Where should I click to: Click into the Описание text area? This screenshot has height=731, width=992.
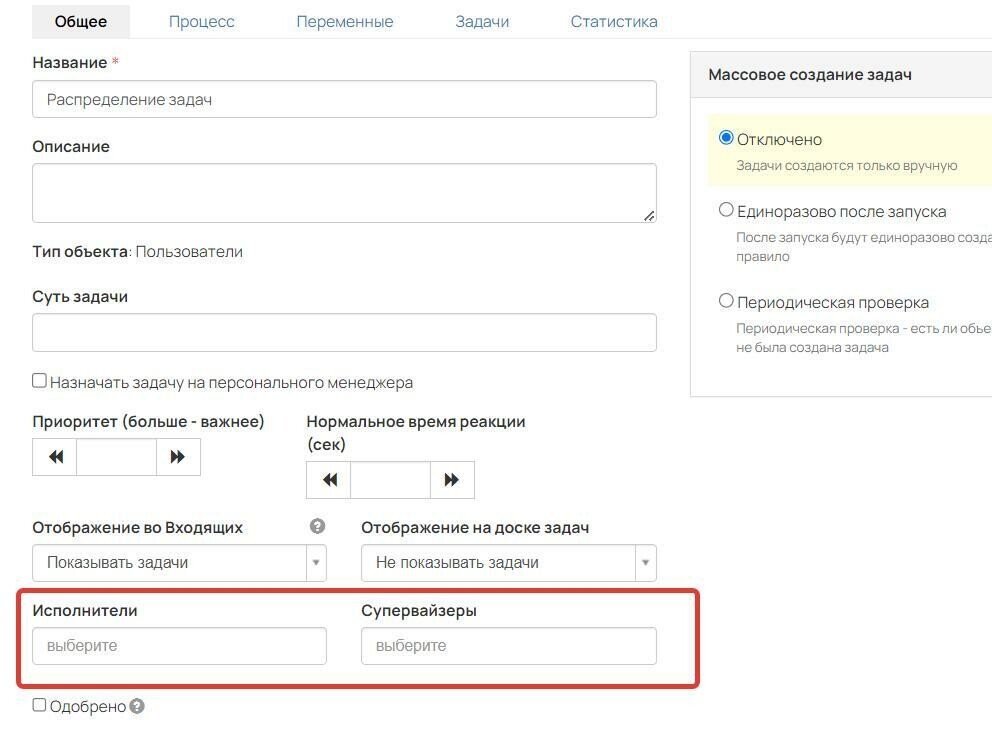tap(344, 193)
